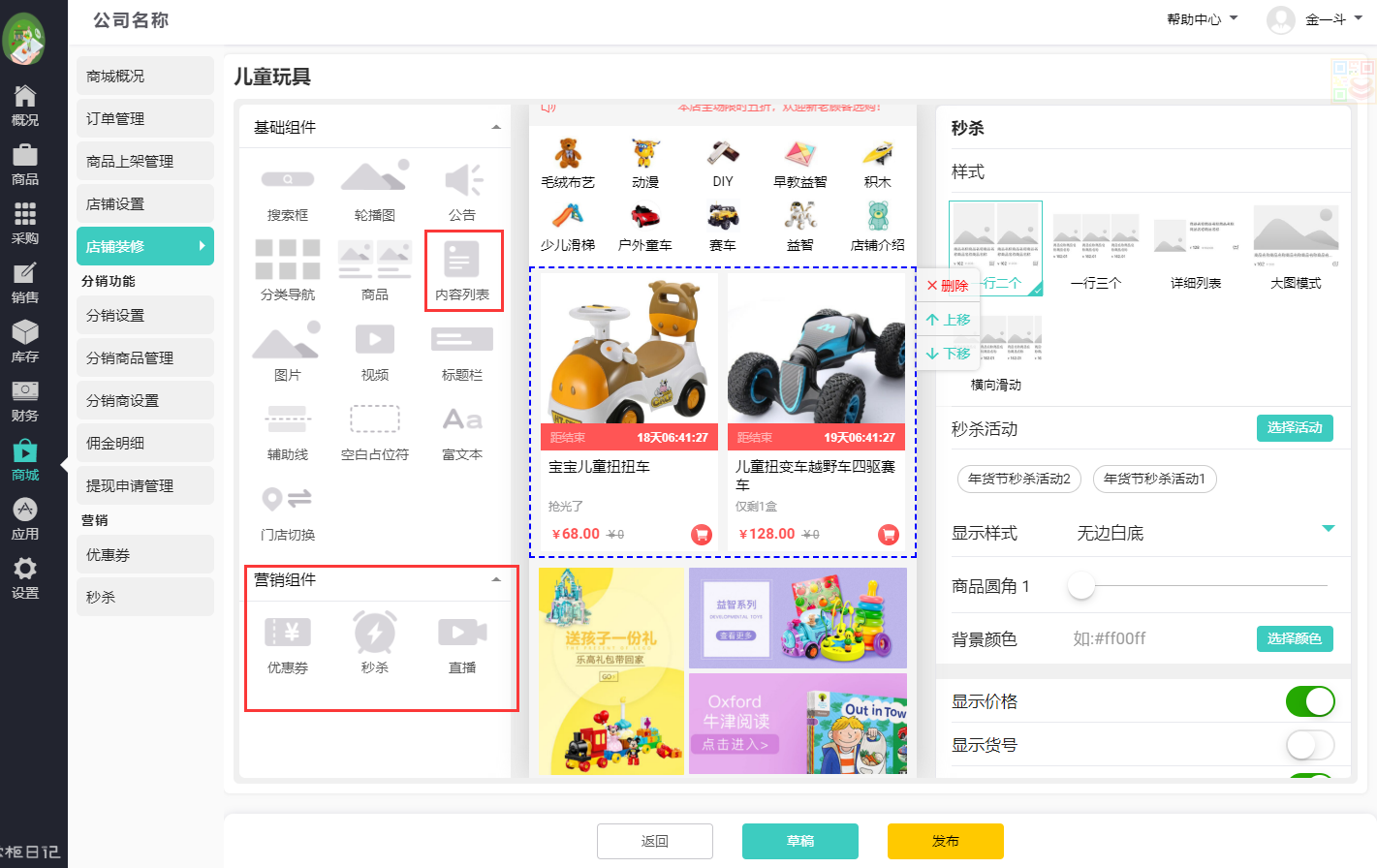Click the 商品圆角 slider handle

coord(1080,586)
